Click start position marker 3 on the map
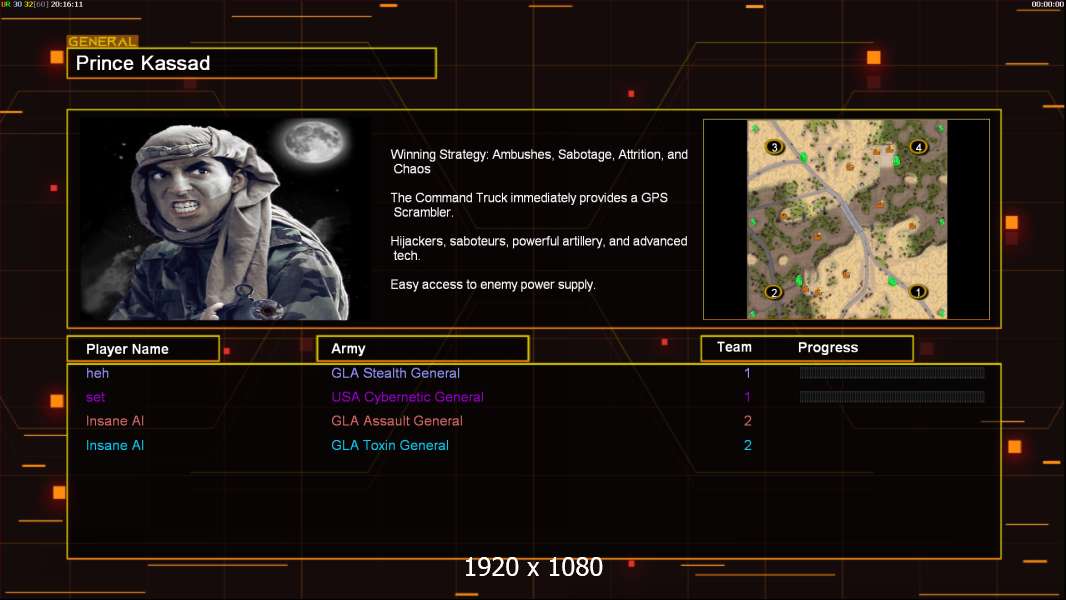This screenshot has height=600, width=1066. [774, 147]
